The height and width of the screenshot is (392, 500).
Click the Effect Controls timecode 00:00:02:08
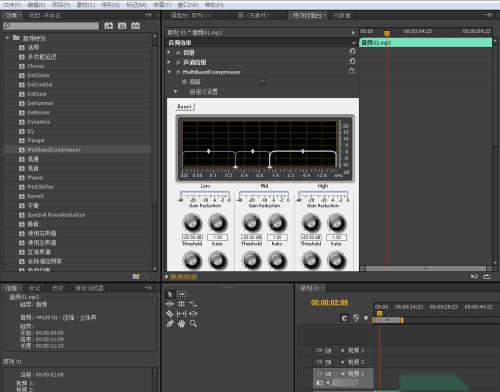pyautogui.click(x=184, y=277)
